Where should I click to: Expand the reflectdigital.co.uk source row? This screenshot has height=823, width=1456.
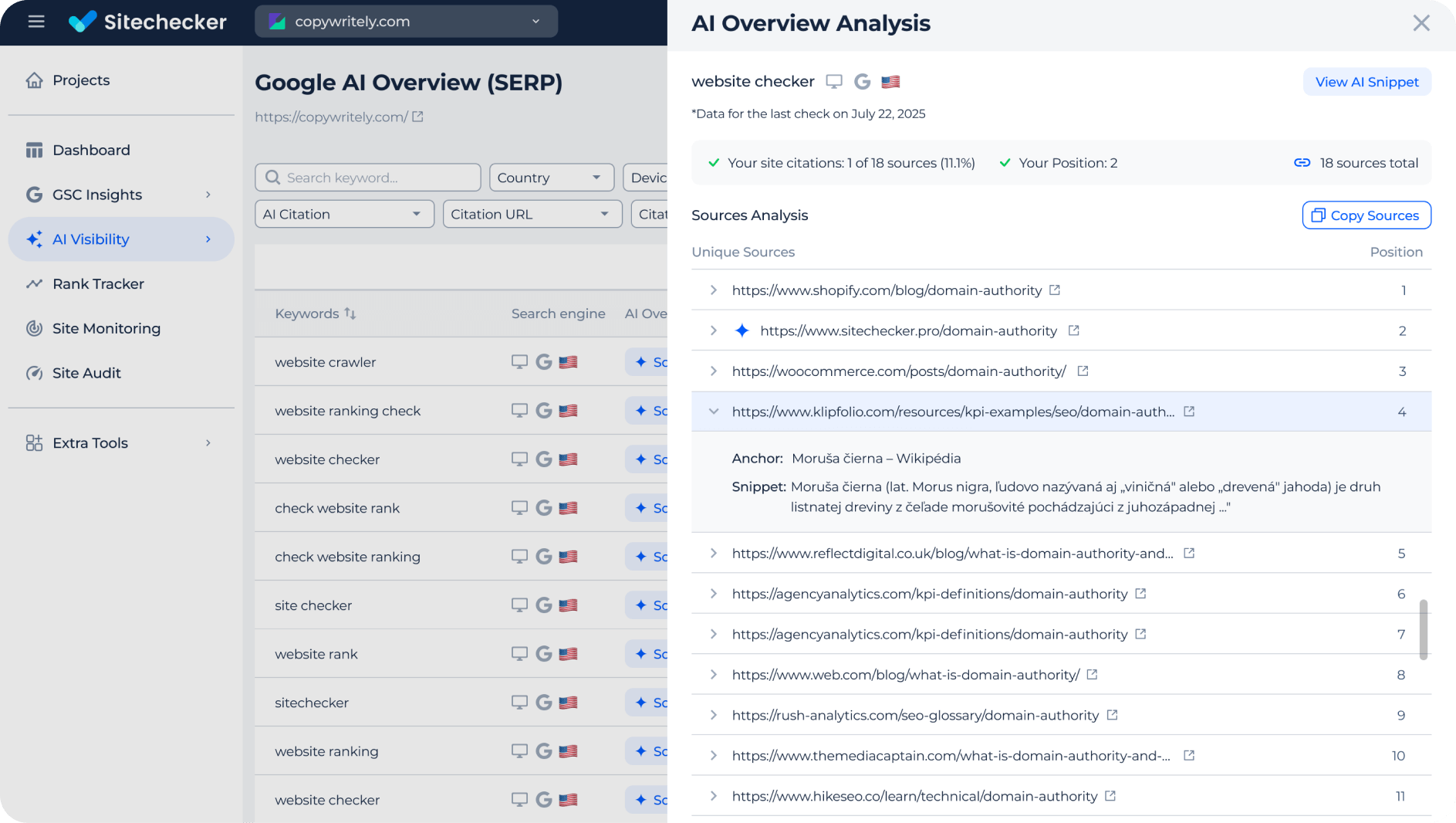point(714,554)
